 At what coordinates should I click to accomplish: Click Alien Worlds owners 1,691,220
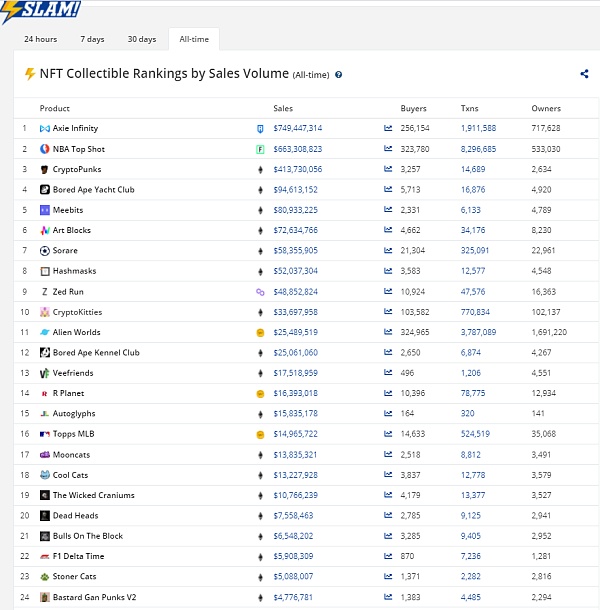549,332
